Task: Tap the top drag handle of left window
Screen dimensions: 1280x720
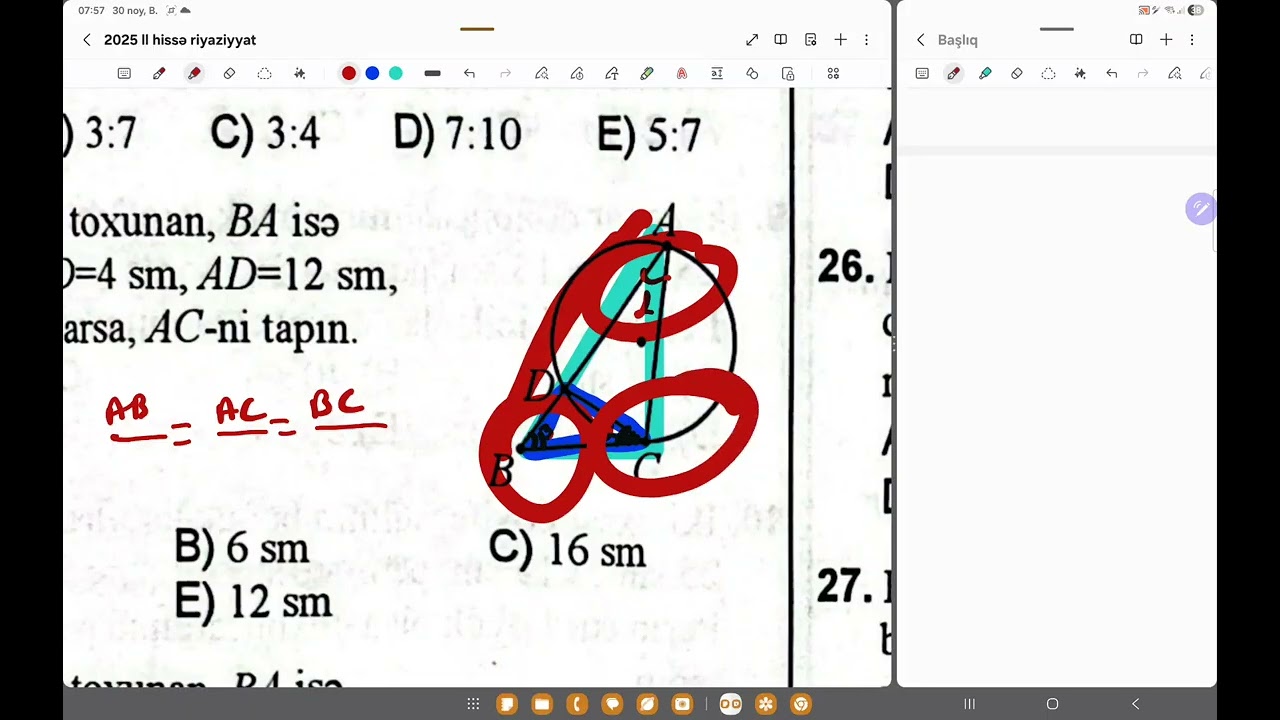Action: 477,29
